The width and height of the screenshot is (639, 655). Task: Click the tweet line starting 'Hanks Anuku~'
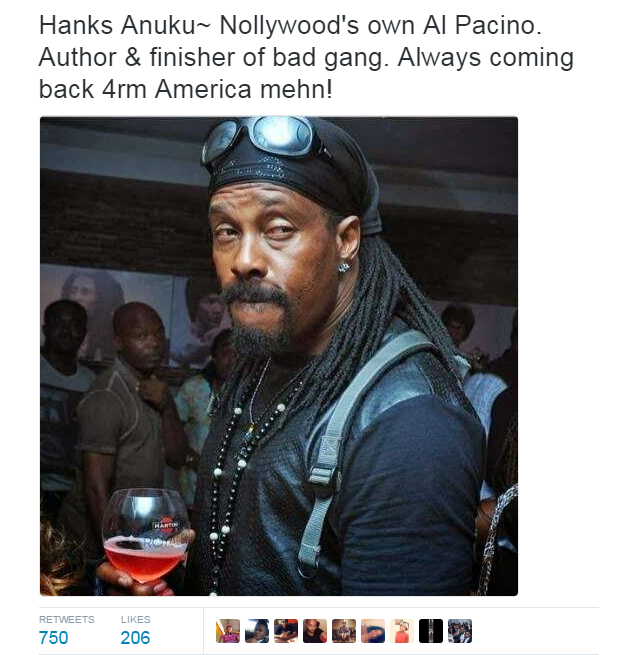tap(290, 25)
